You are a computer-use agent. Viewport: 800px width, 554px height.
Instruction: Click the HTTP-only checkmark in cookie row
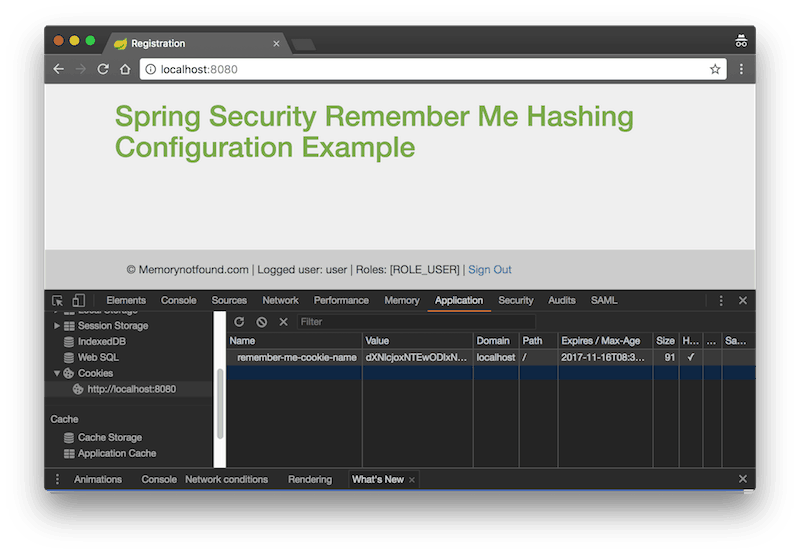click(x=691, y=358)
